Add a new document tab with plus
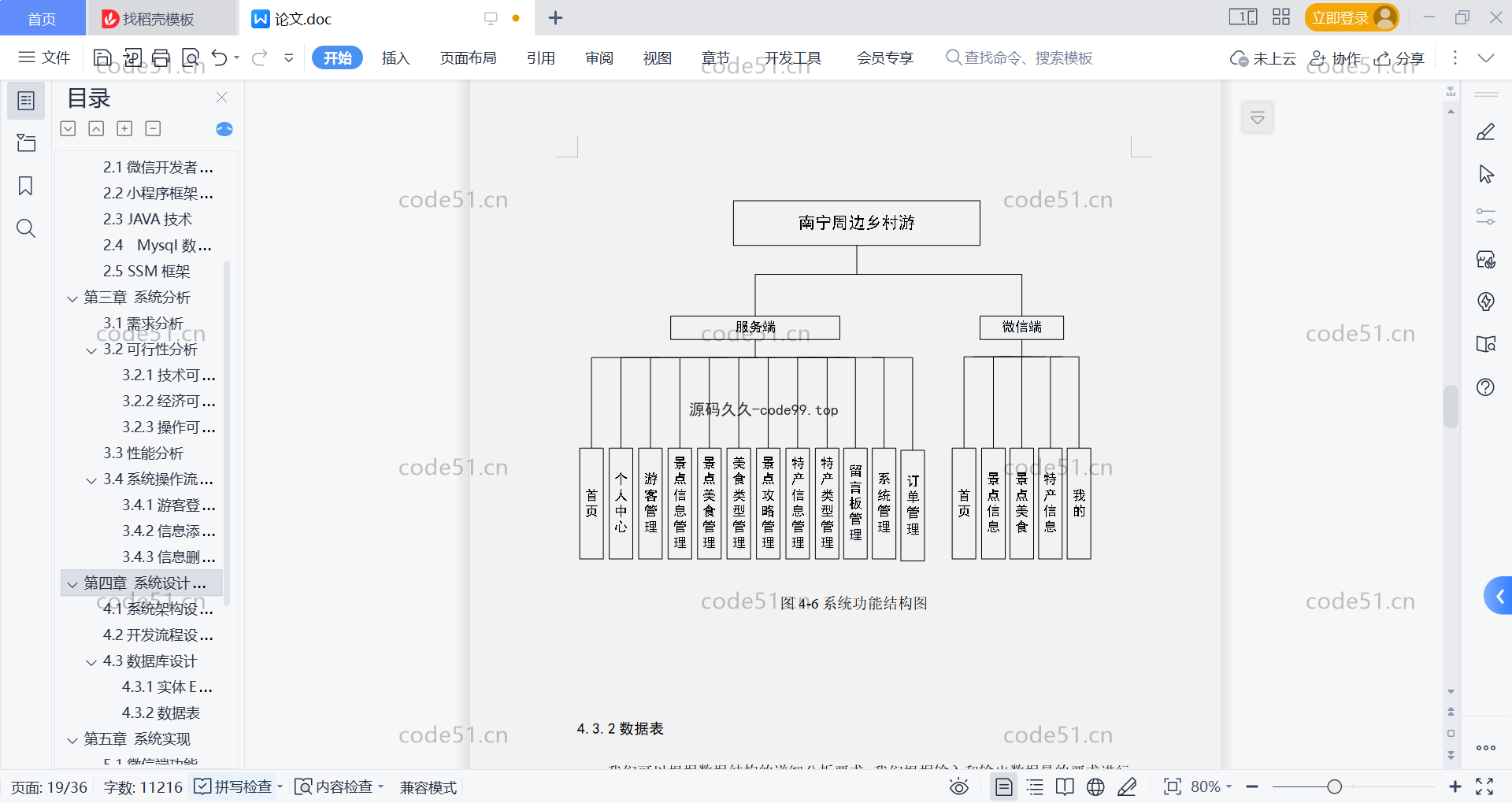1512x803 pixels. 555,17
